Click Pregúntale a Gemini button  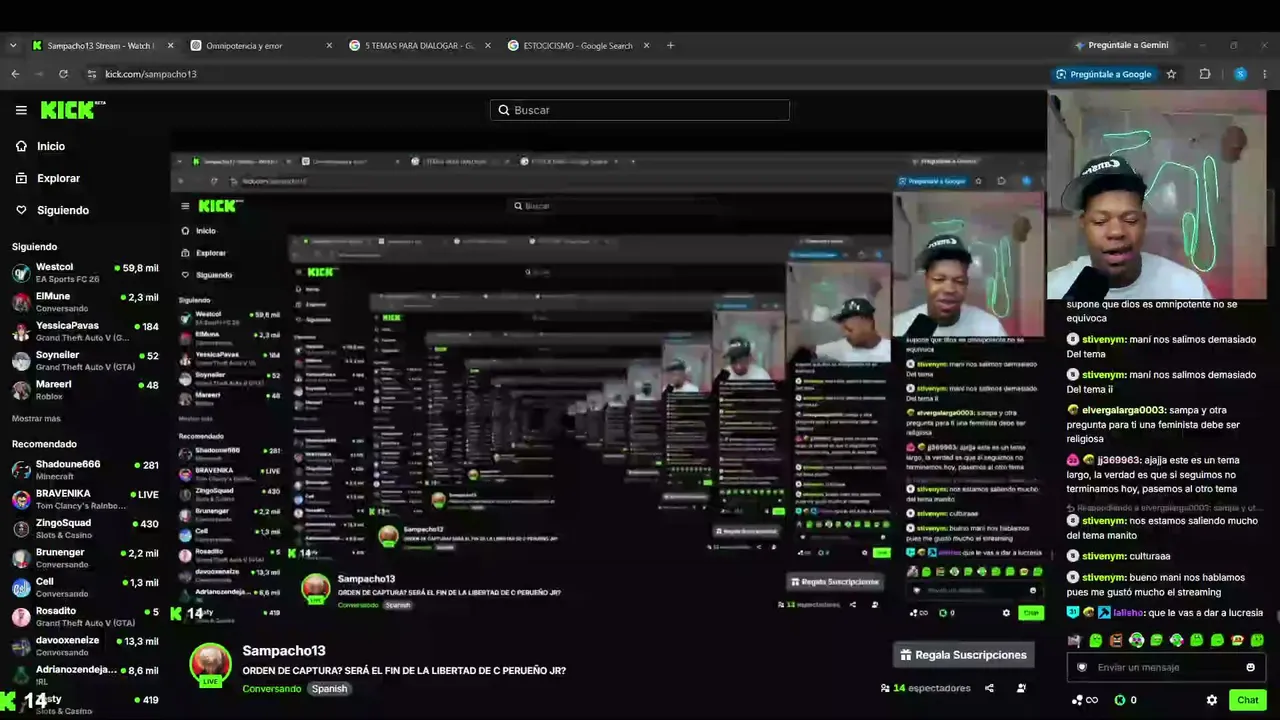tap(1121, 45)
